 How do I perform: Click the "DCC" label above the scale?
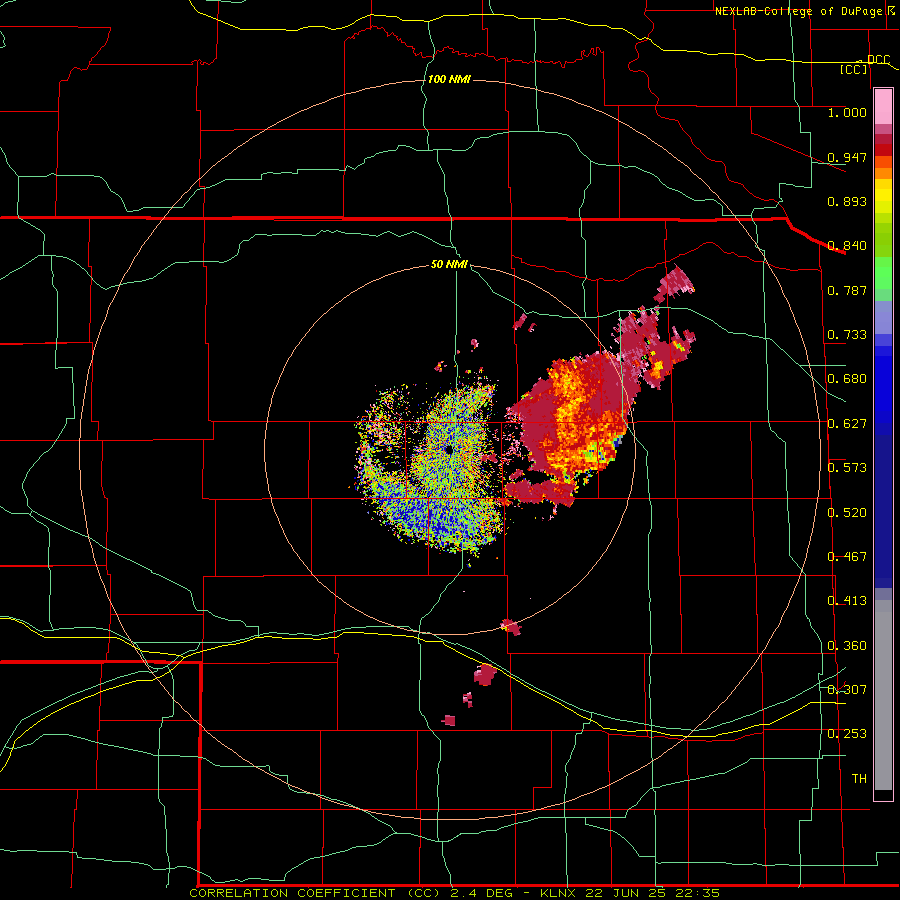pyautogui.click(x=878, y=59)
